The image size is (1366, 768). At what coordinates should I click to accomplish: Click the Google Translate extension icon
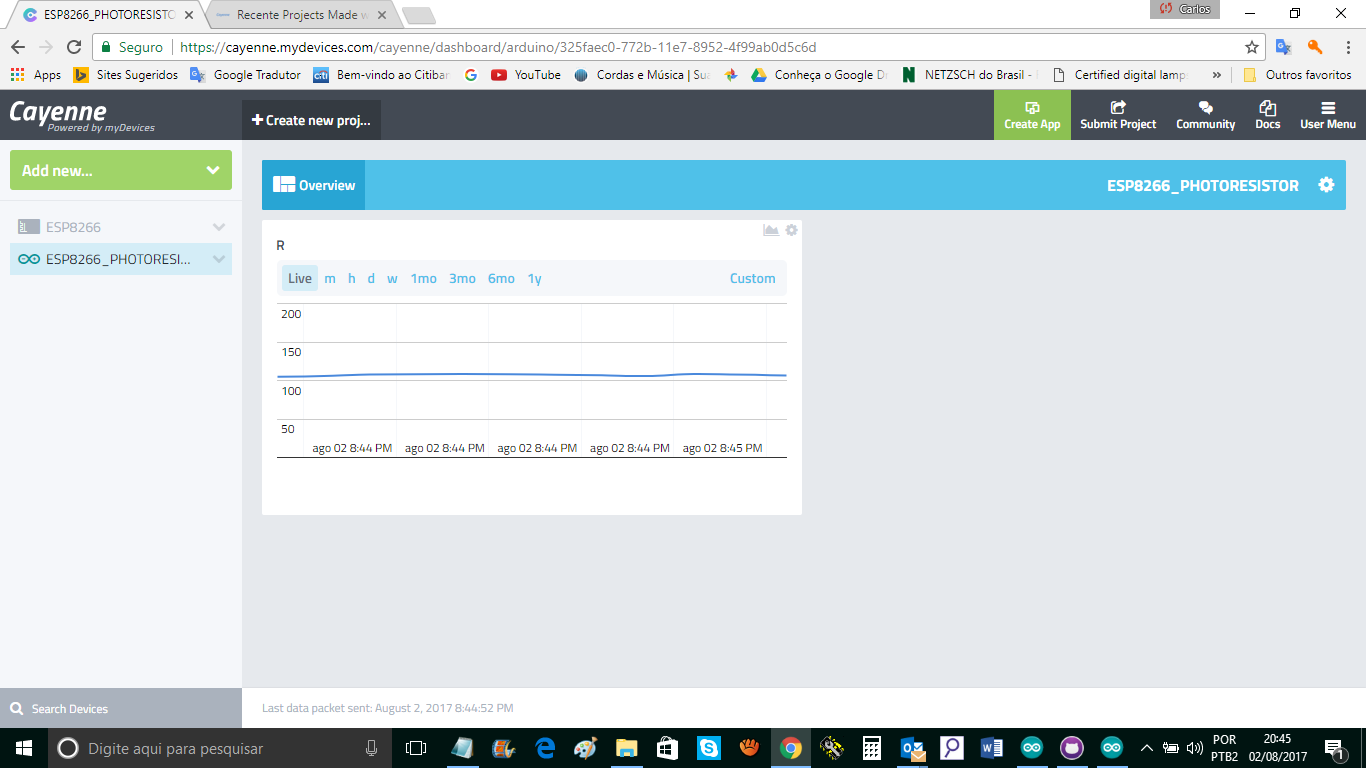pos(1284,47)
